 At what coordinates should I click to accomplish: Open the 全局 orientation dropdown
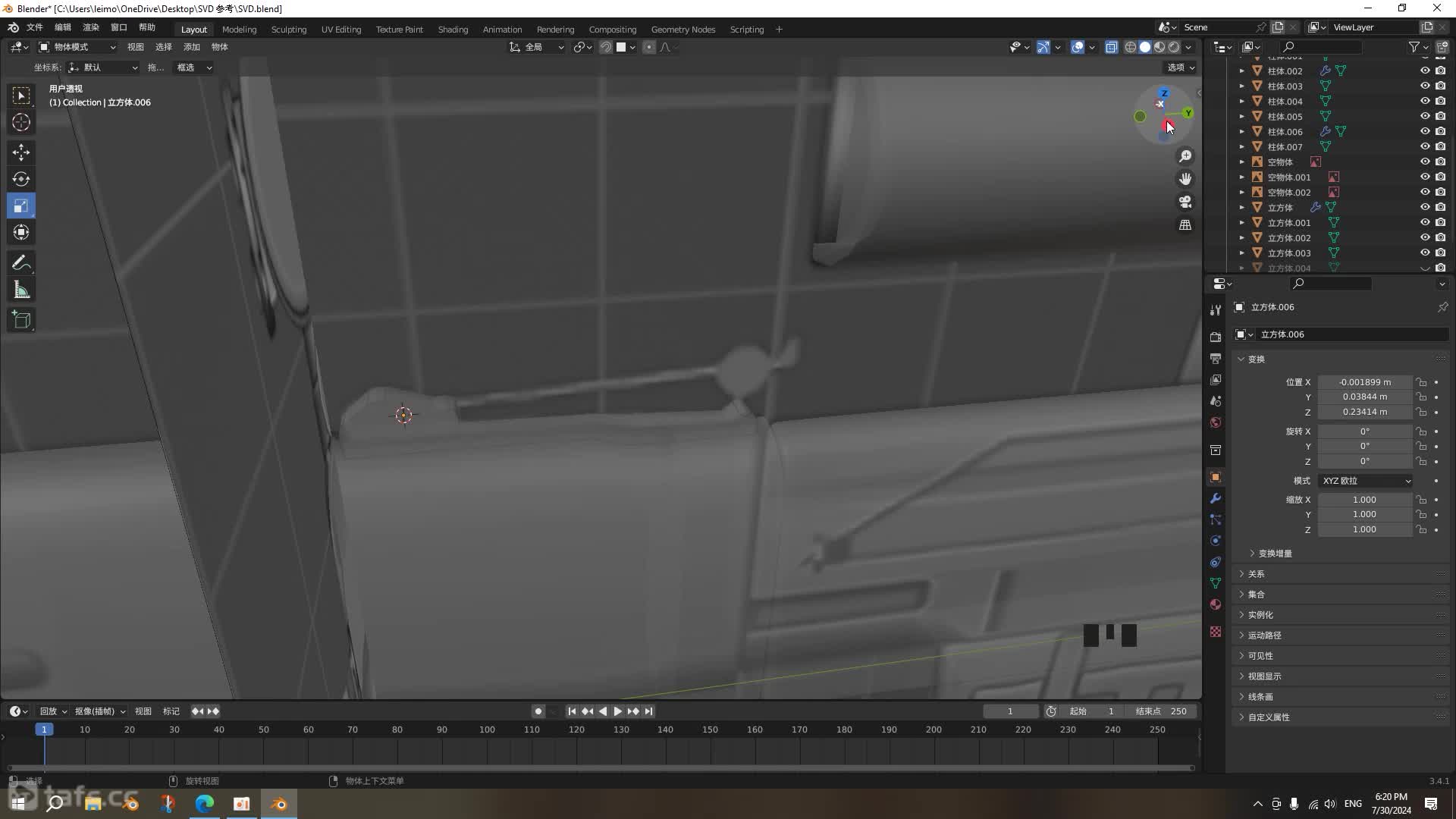click(x=536, y=47)
